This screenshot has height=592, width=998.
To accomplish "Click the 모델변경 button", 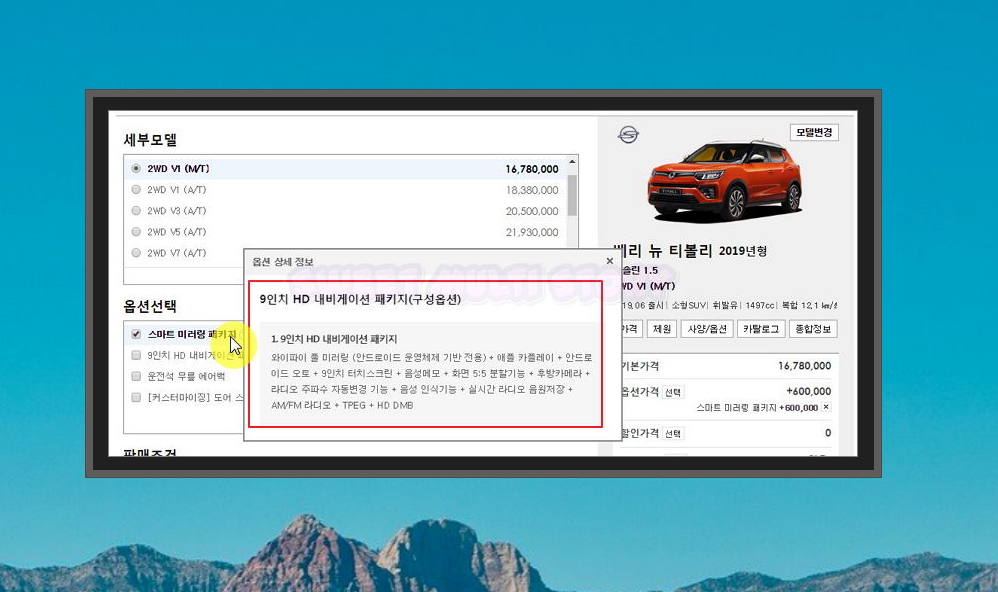I will coord(814,132).
